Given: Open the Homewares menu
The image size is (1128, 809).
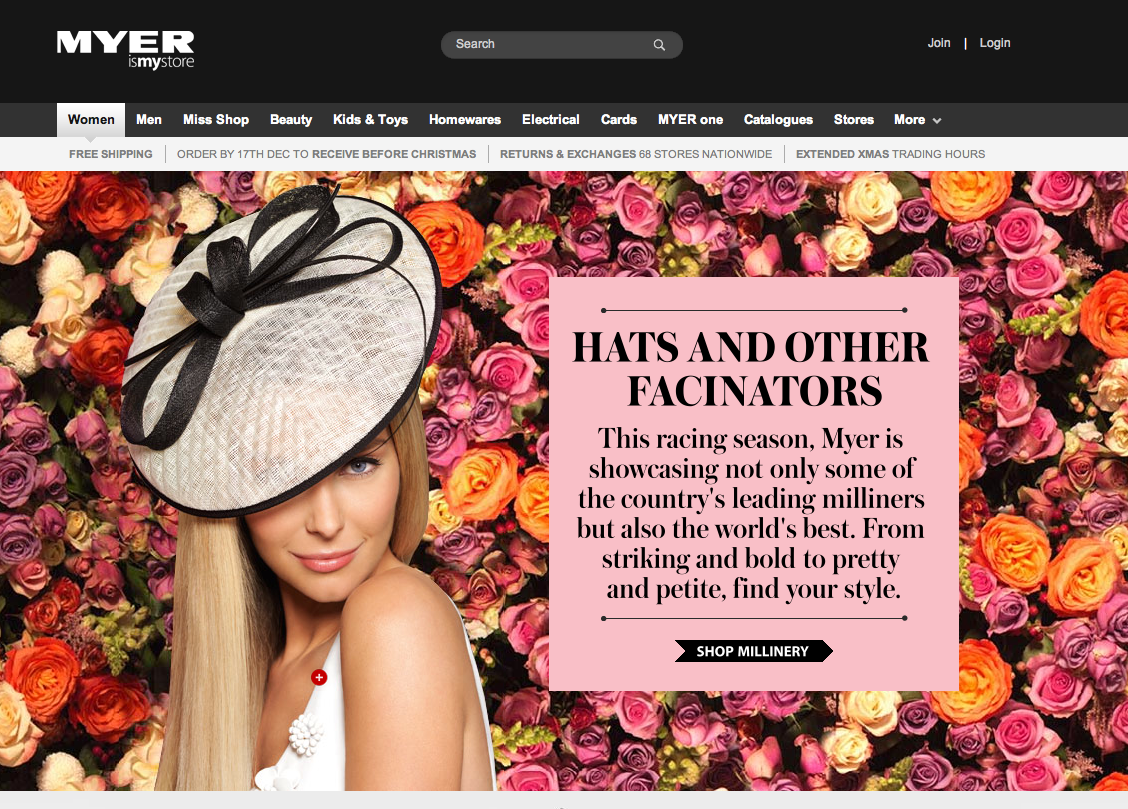Looking at the screenshot, I should pyautogui.click(x=465, y=119).
